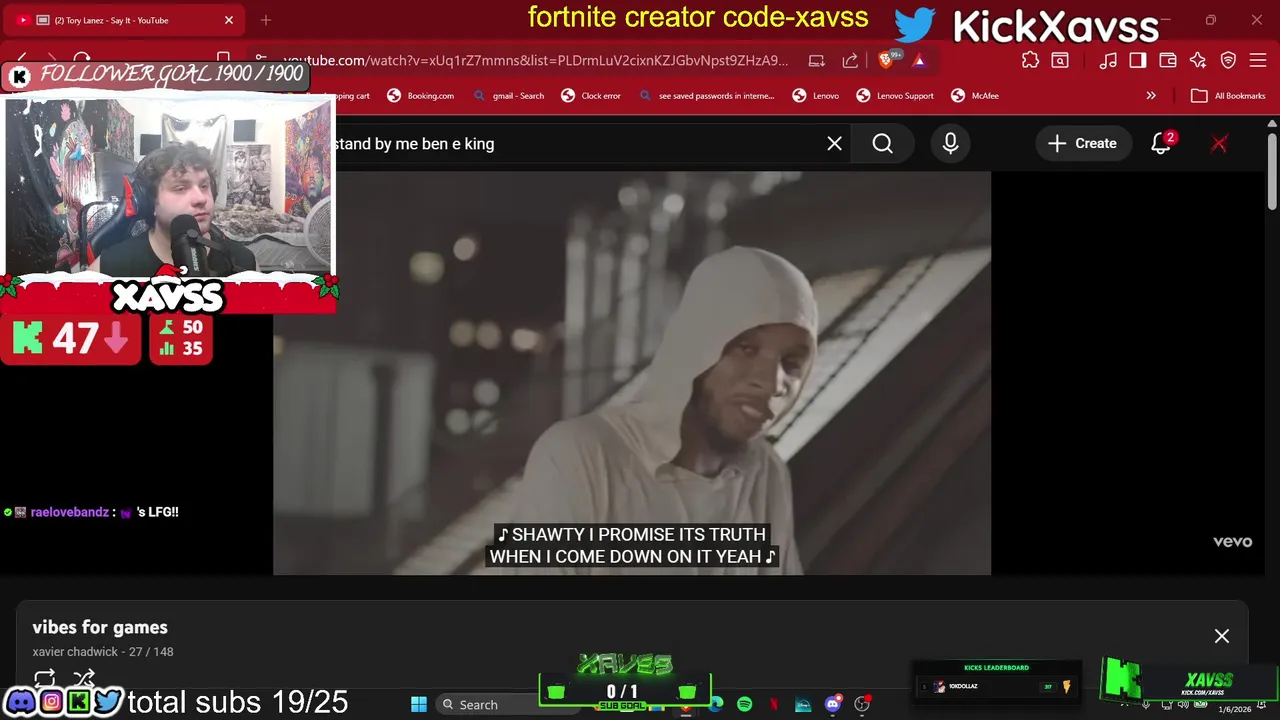
Task: Clear the YouTube search box X
Action: [x=834, y=144]
